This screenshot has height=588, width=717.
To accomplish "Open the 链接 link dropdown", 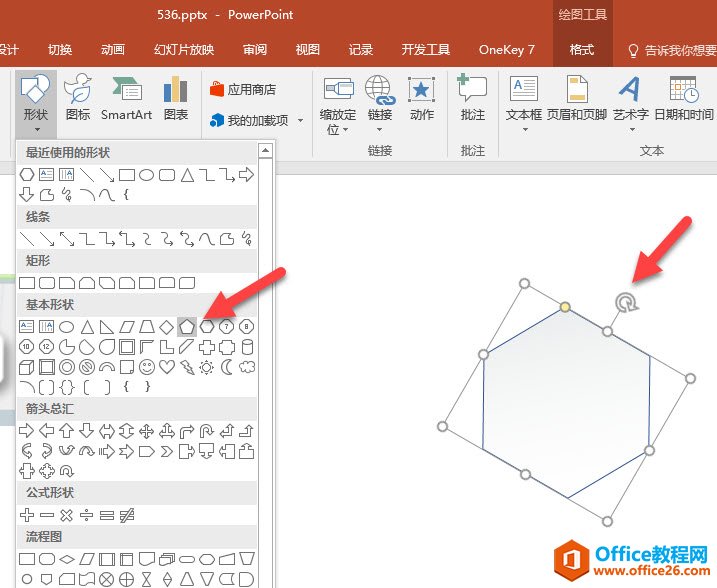I will [x=380, y=103].
